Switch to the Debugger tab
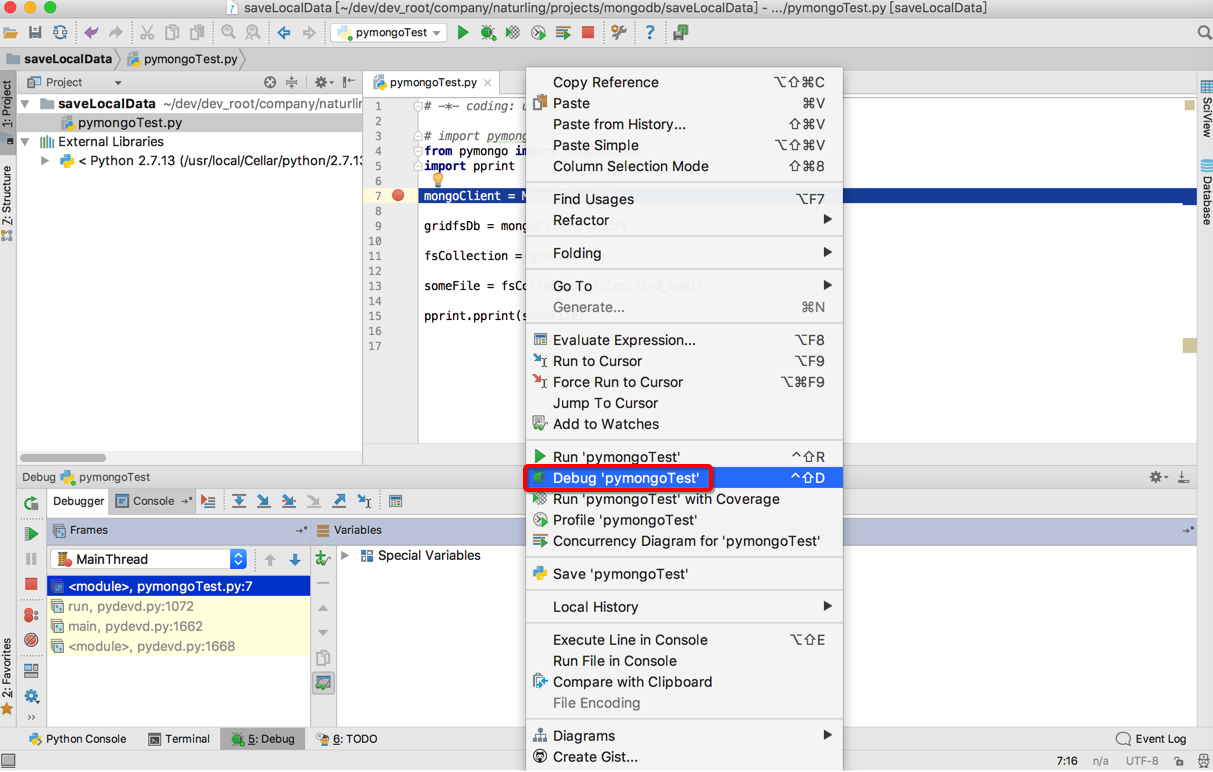Image resolution: width=1213 pixels, height=772 pixels. [x=78, y=502]
